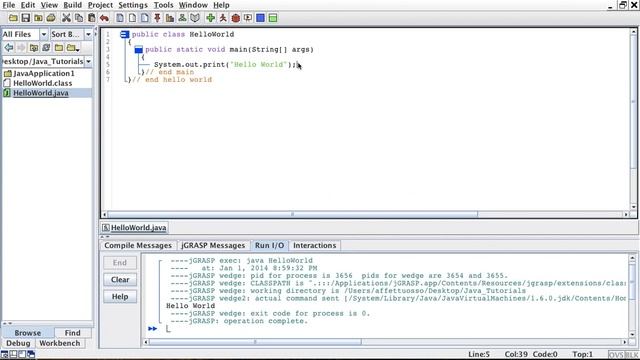
Task: Click Run I/O horizontal scrollbar thumb
Action: click(x=255, y=342)
